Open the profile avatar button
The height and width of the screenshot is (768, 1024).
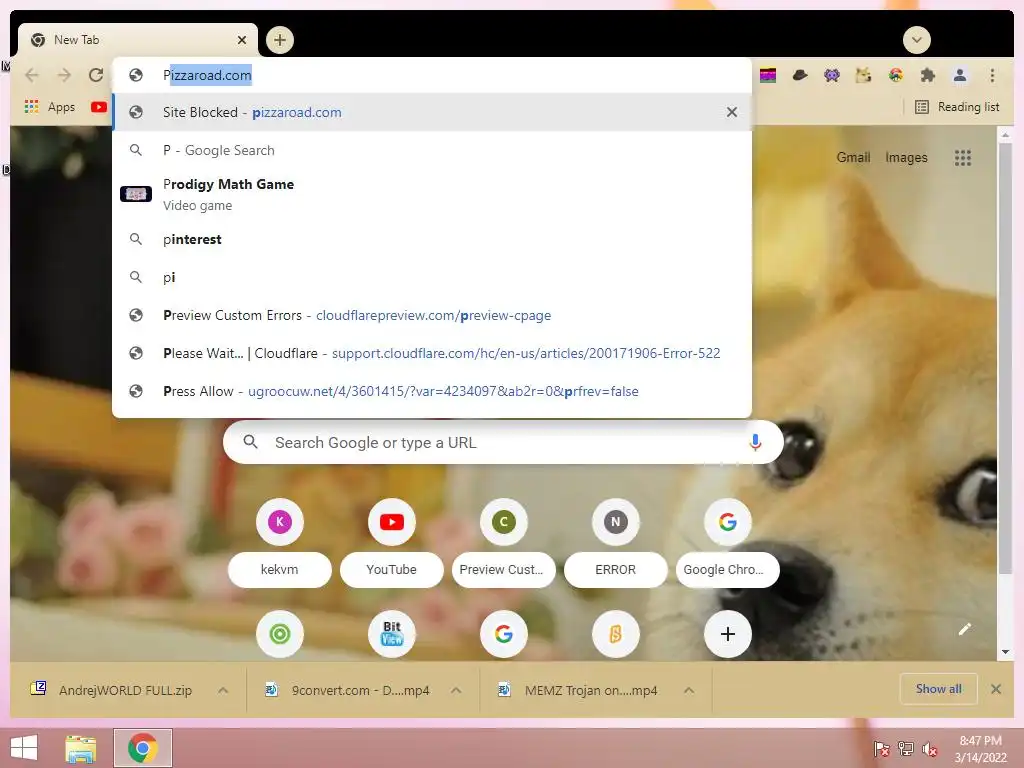pos(959,76)
